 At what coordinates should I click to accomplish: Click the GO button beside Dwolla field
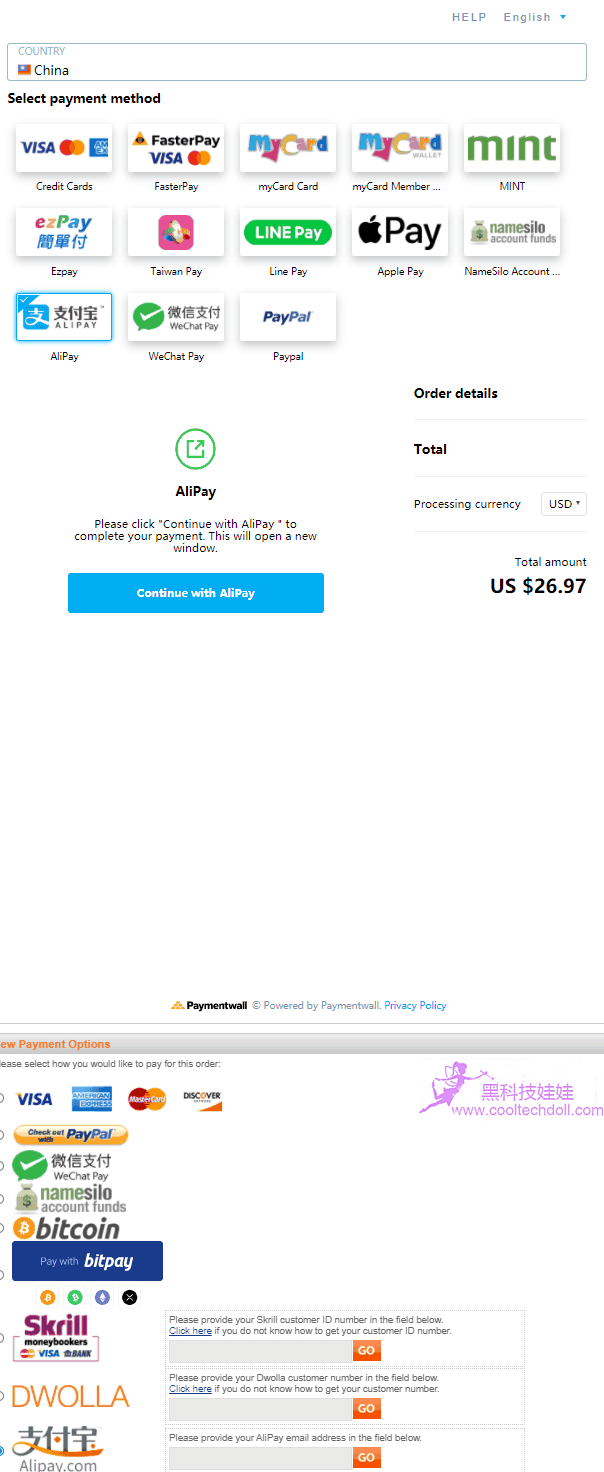(x=367, y=1409)
